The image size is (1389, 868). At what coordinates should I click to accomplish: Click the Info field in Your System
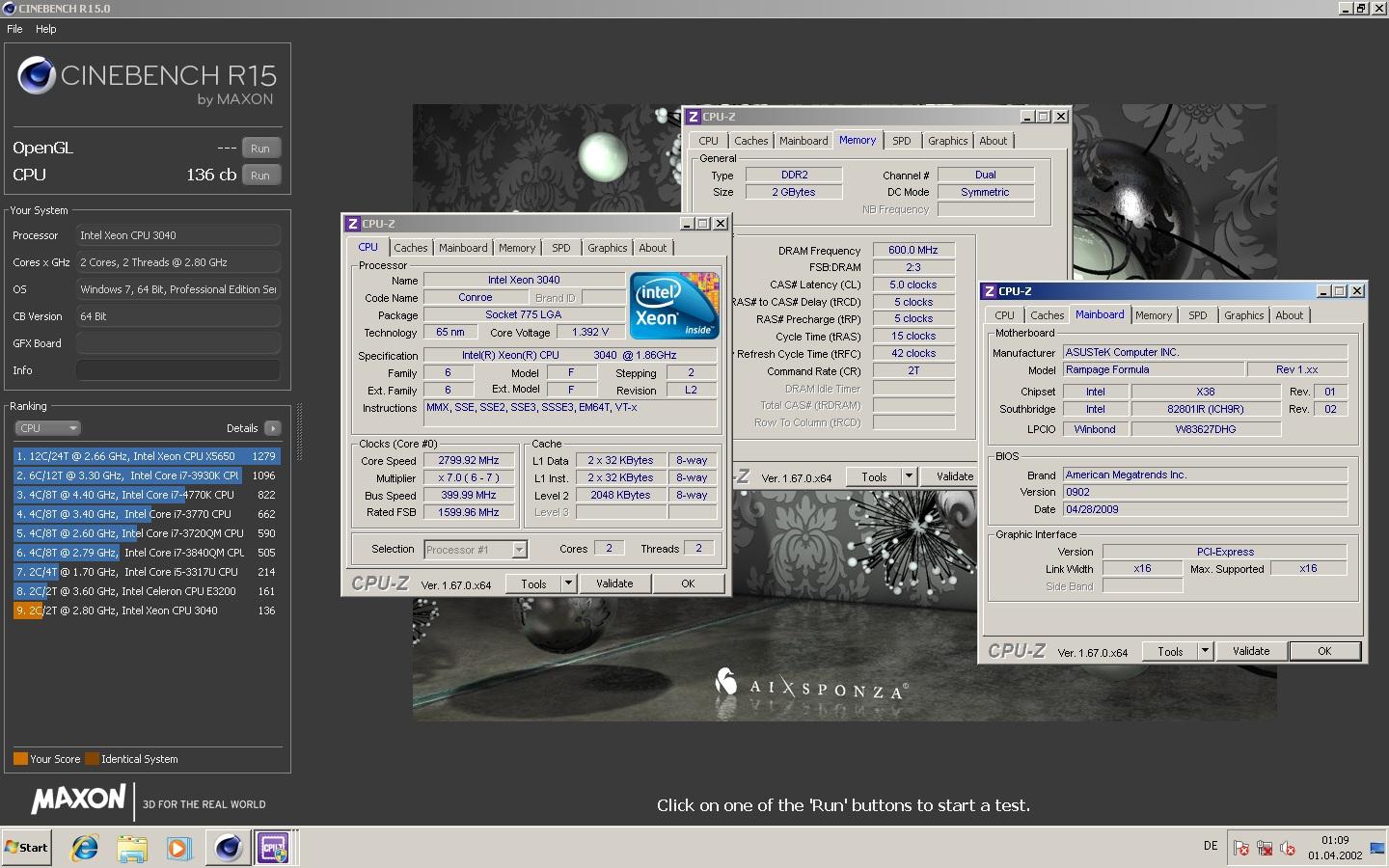click(x=178, y=370)
